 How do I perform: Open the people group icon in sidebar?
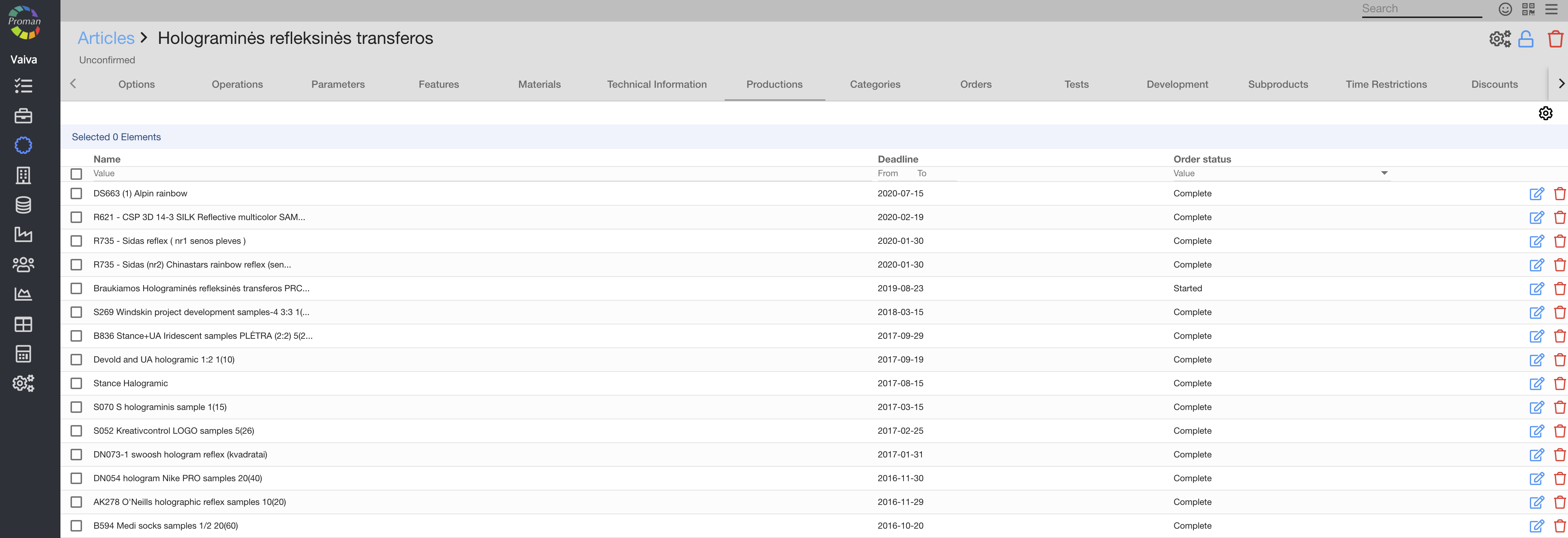coord(23,264)
